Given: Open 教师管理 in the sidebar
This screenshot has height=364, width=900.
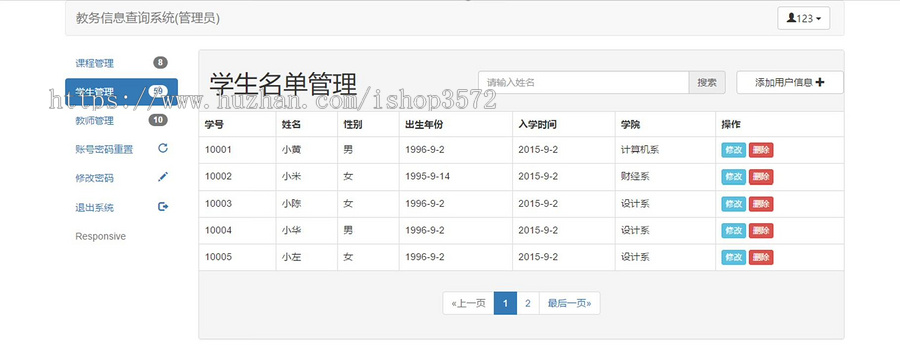Looking at the screenshot, I should tap(94, 121).
